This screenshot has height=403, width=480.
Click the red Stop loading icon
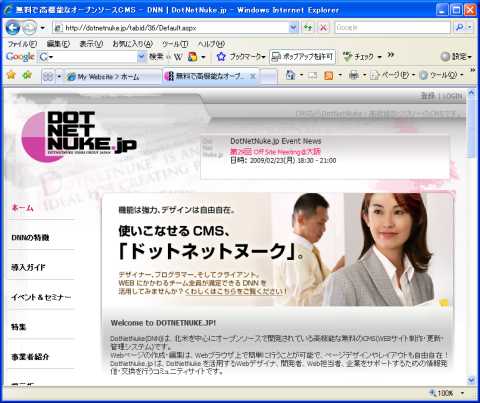[x=323, y=28]
